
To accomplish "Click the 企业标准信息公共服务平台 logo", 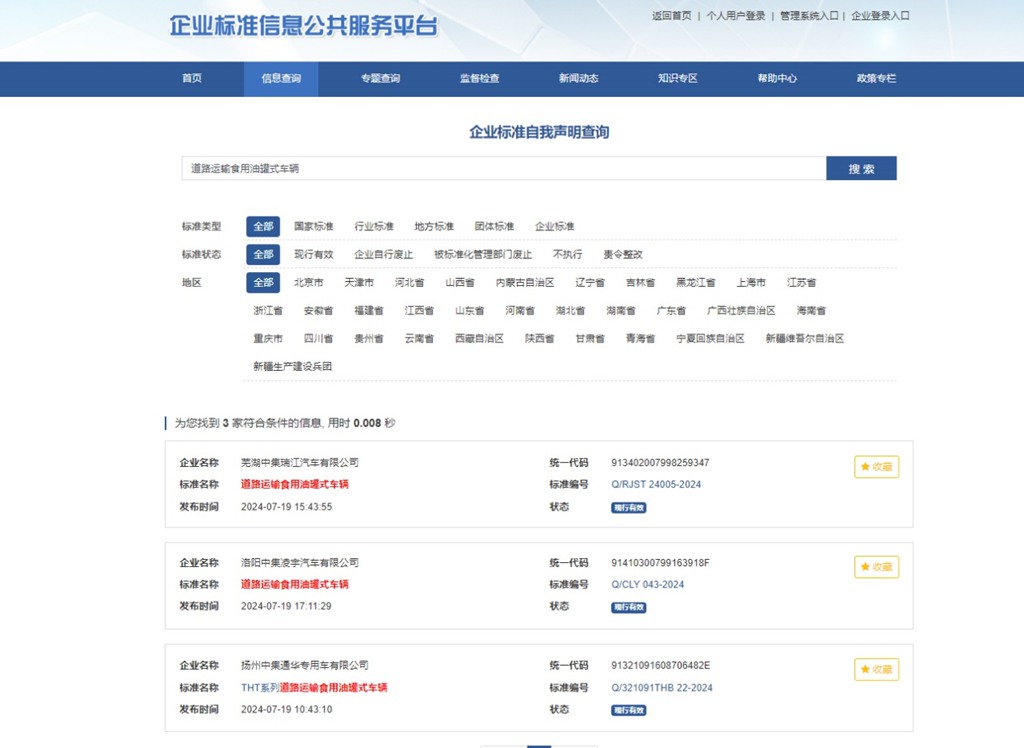I will point(305,28).
